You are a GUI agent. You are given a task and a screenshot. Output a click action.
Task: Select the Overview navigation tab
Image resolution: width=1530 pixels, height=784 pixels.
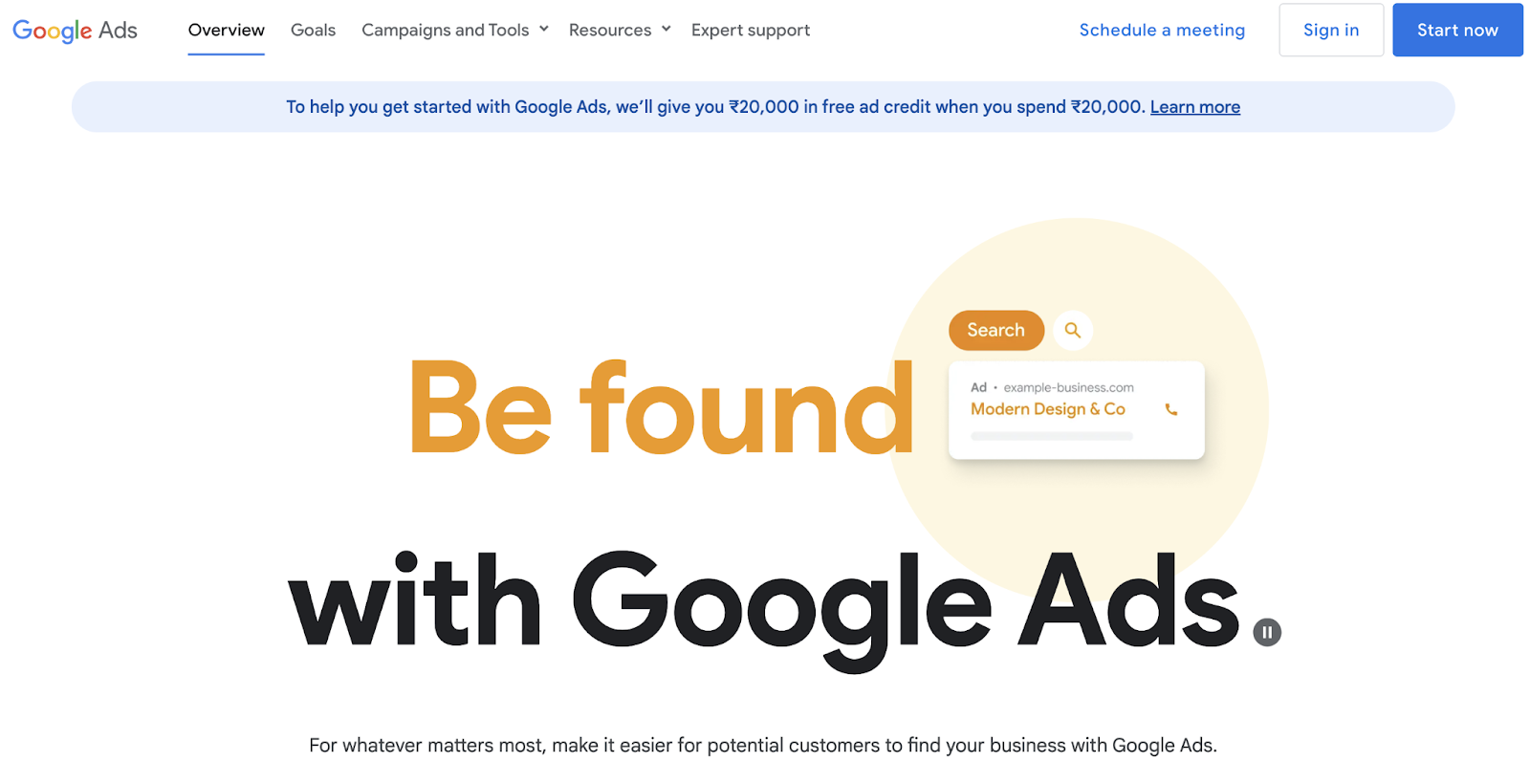226,30
